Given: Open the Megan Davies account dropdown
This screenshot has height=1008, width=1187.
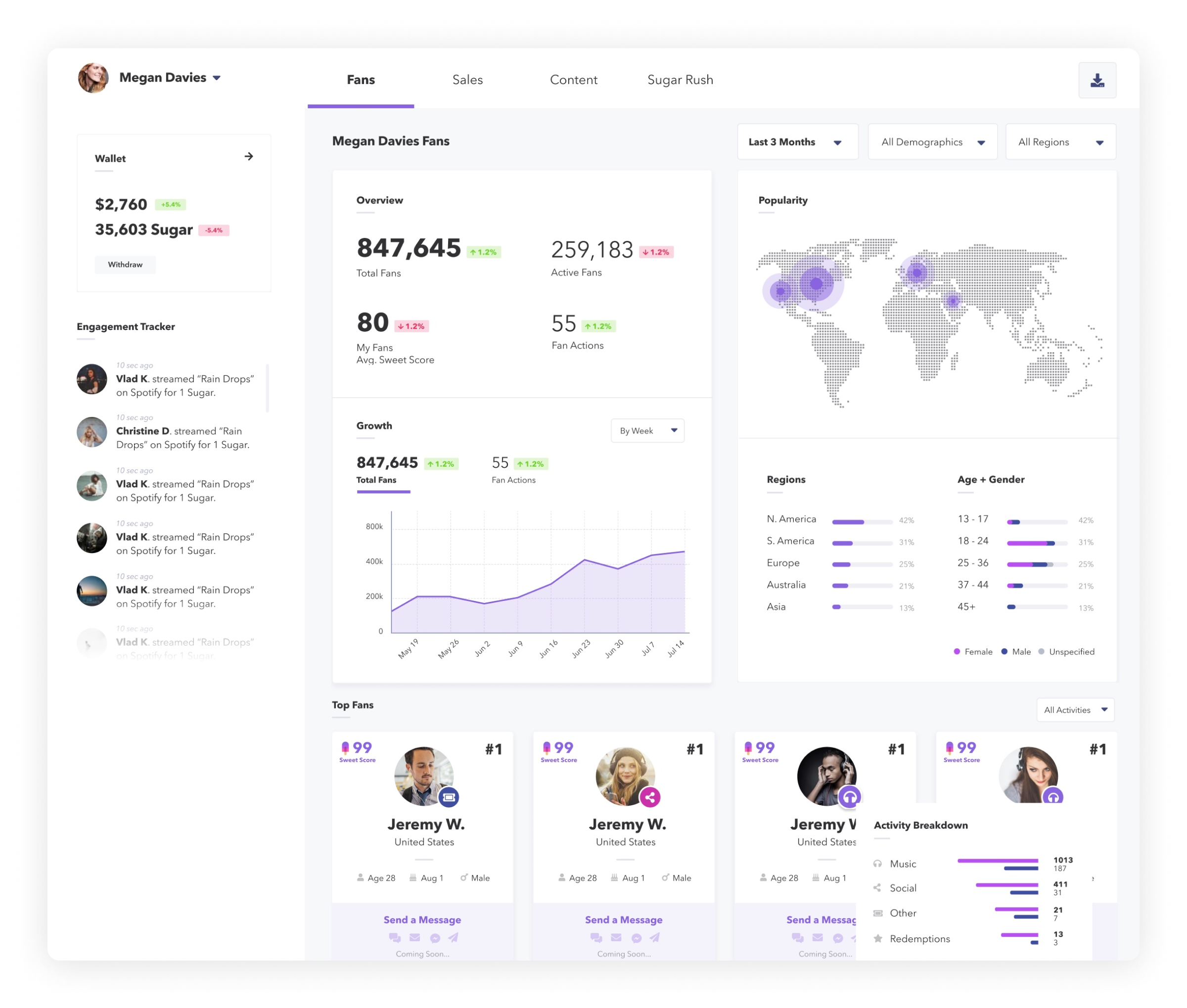Looking at the screenshot, I should (217, 78).
